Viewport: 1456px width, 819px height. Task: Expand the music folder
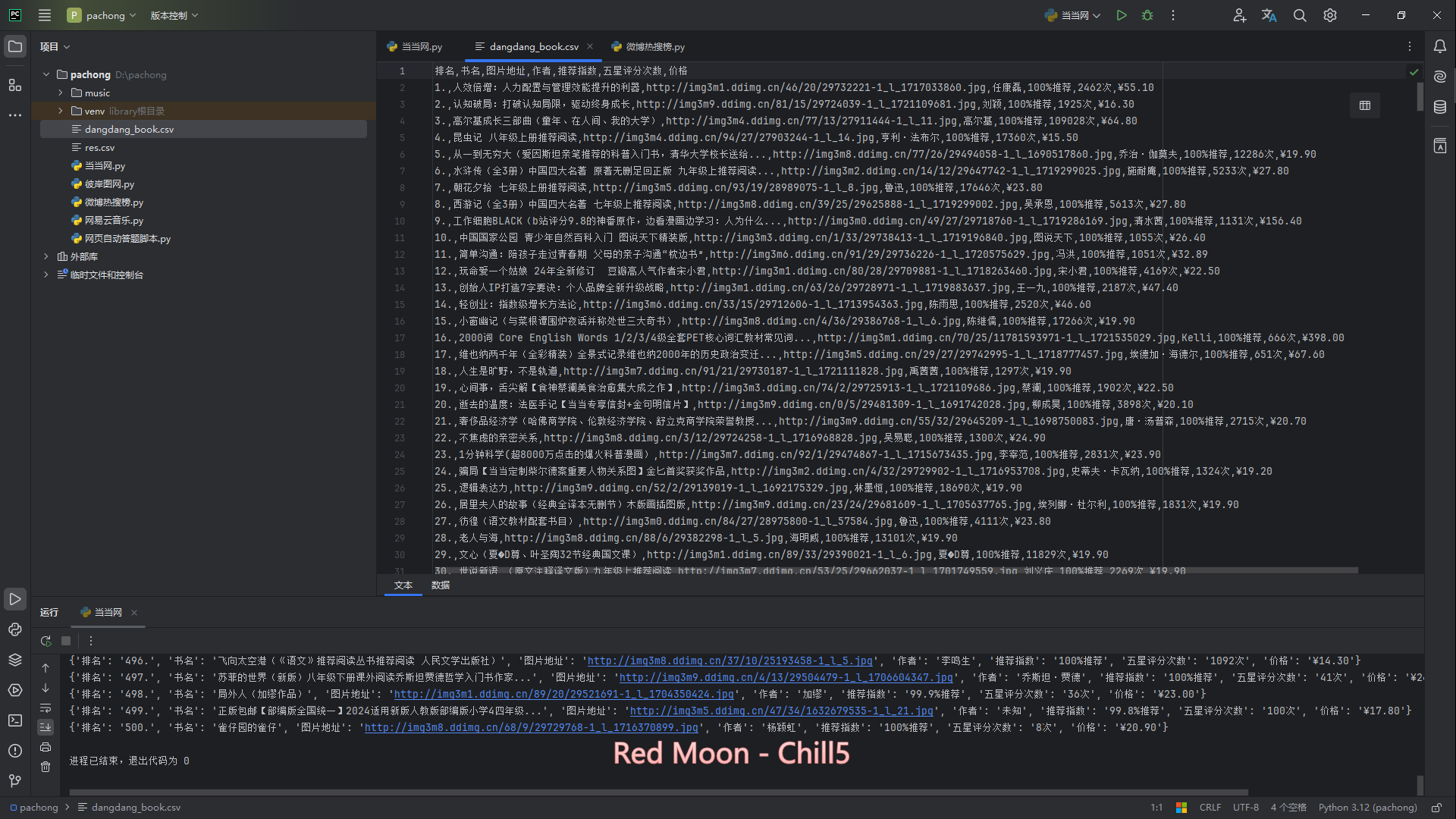pyautogui.click(x=61, y=93)
